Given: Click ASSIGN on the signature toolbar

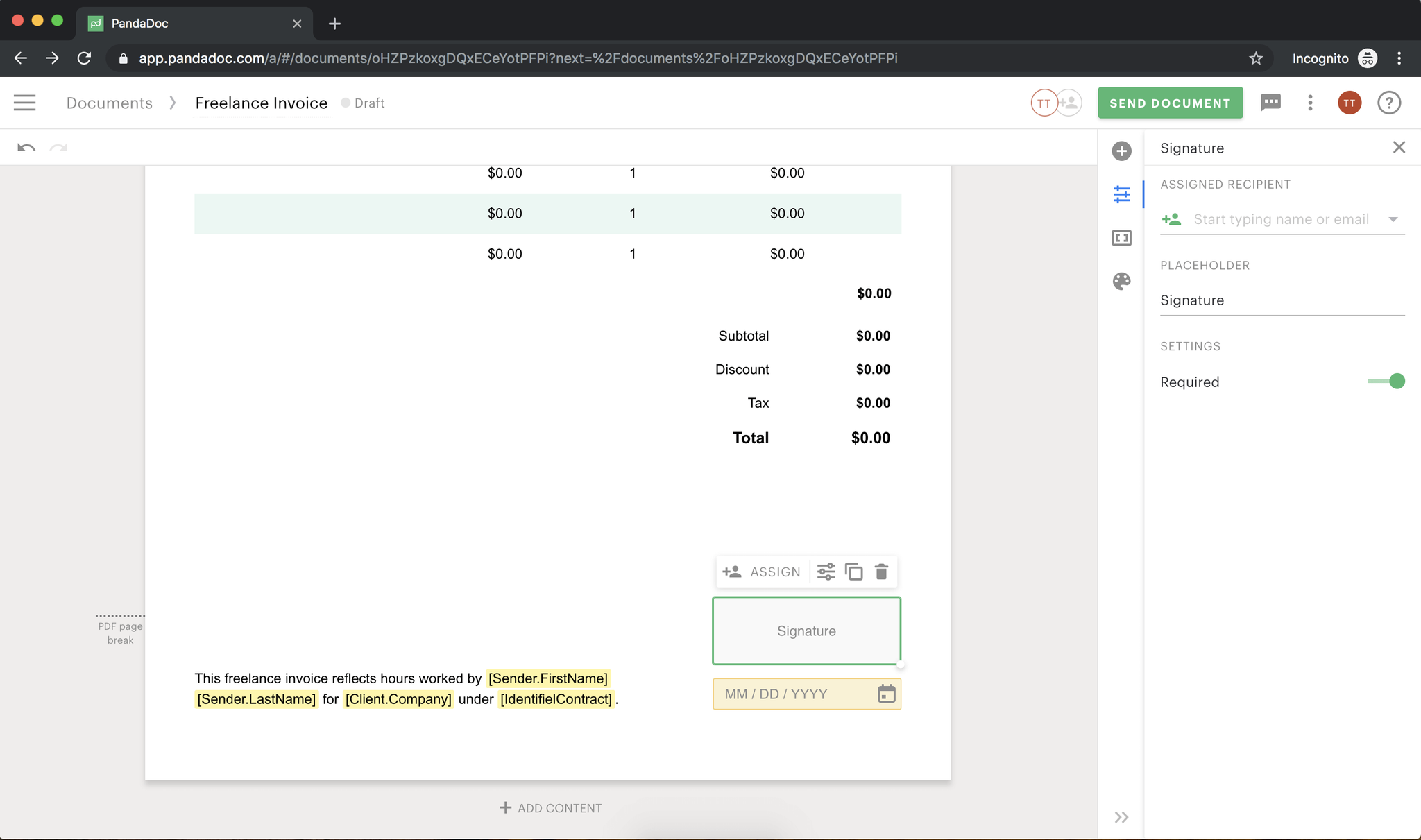Looking at the screenshot, I should (761, 572).
